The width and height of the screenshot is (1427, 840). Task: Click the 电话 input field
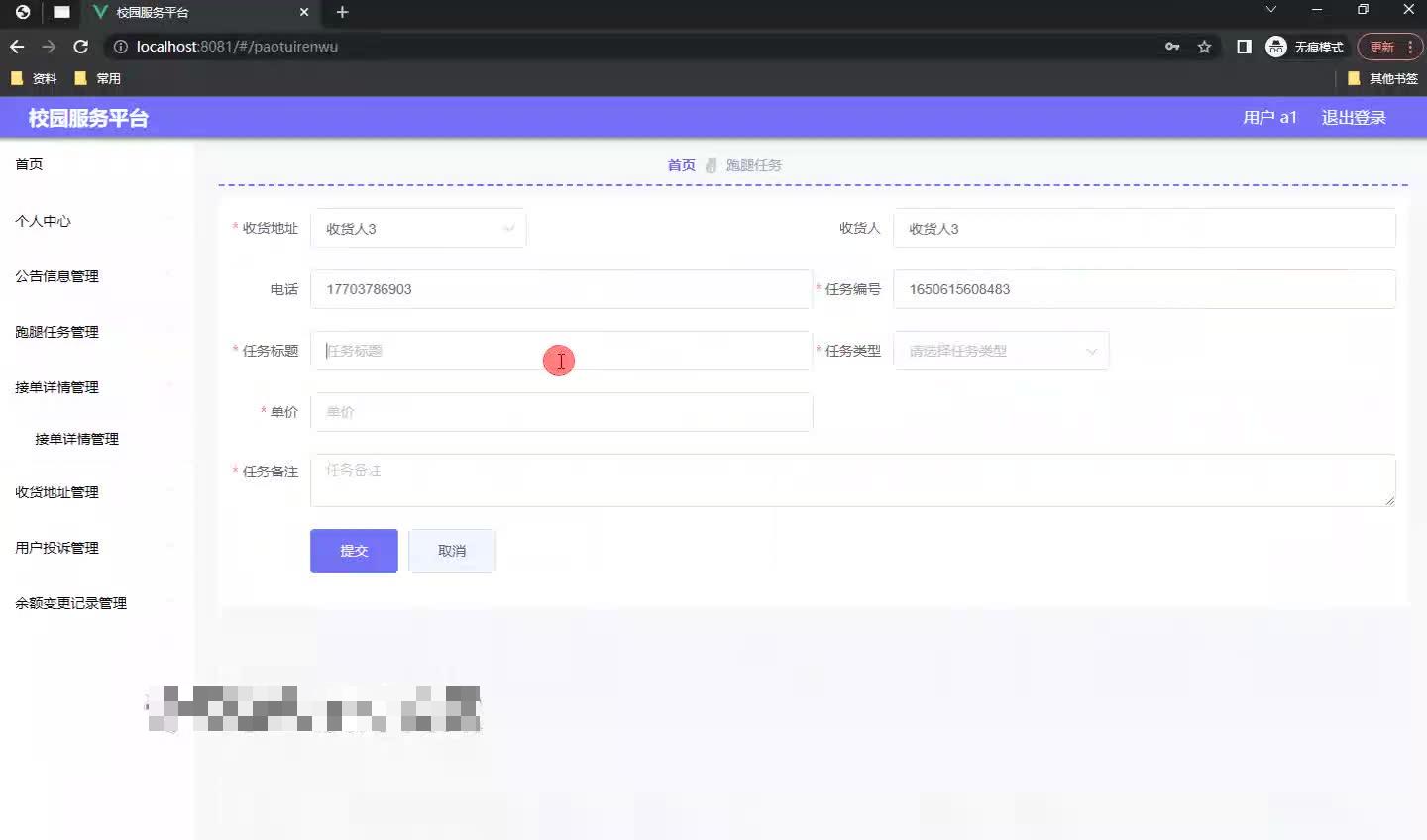561,289
